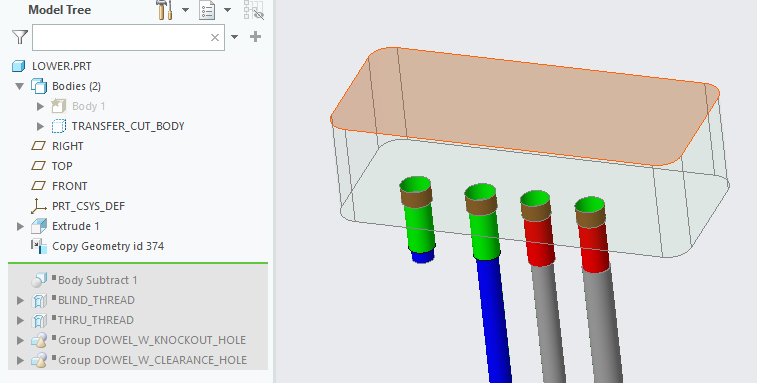Click the filter funnel icon
Screen dimensions: 757x383
pos(20,37)
